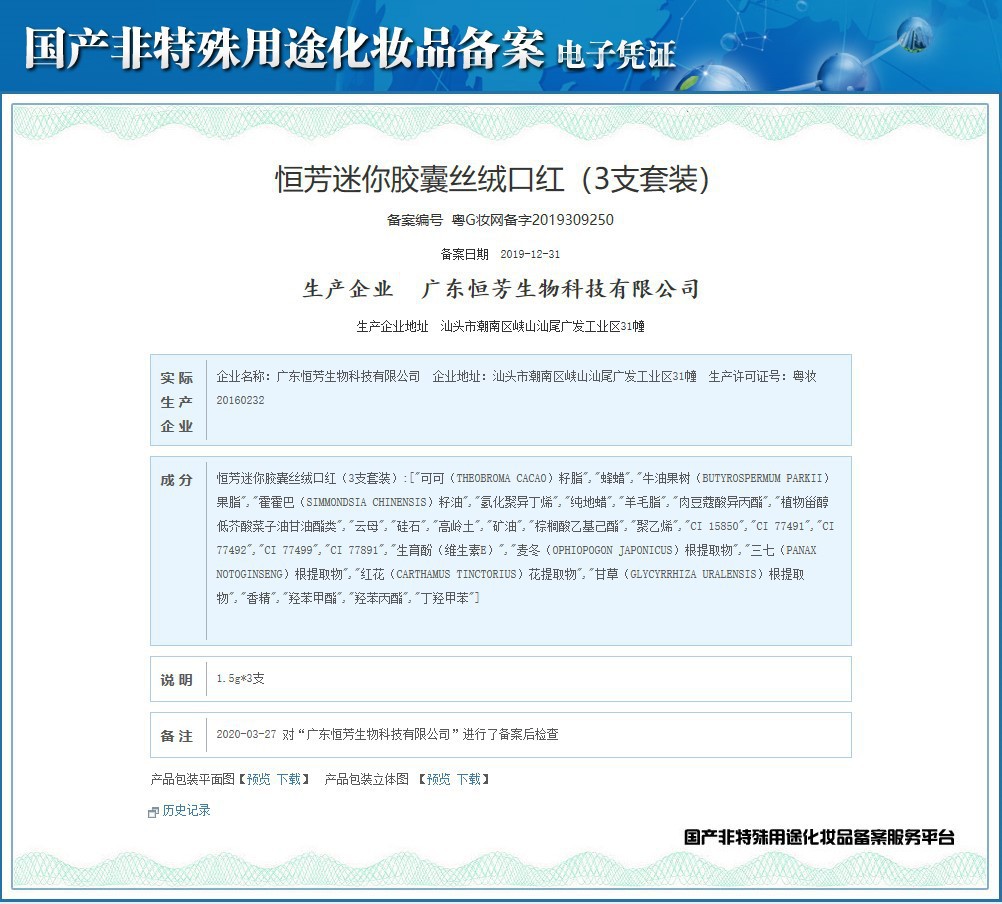
Task: Click the specification text 1.5g*3支
Action: (240, 678)
